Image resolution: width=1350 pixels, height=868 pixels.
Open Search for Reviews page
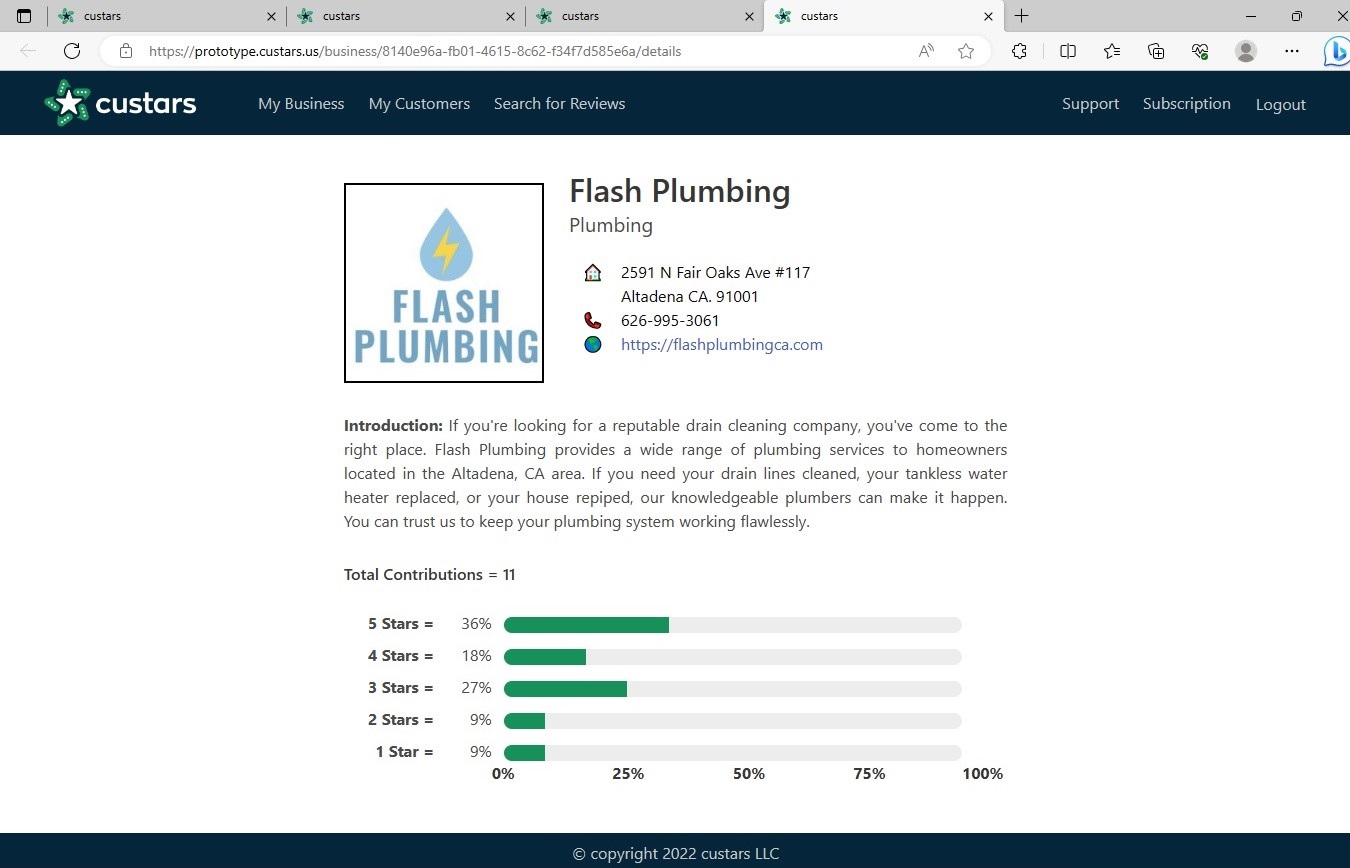559,104
